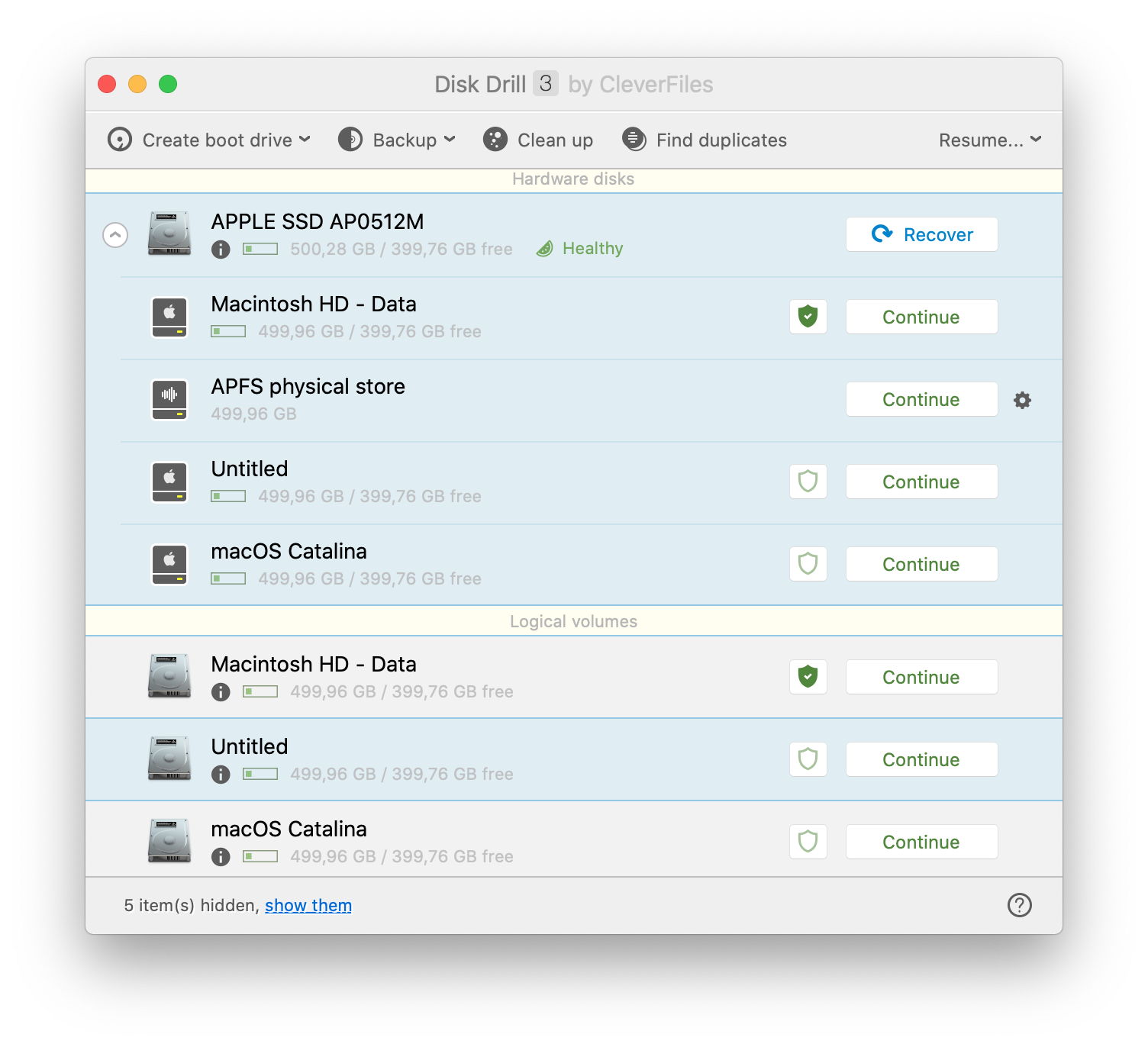
Task: Collapse the APPLE SSD AP0512M disk
Action: pyautogui.click(x=115, y=234)
